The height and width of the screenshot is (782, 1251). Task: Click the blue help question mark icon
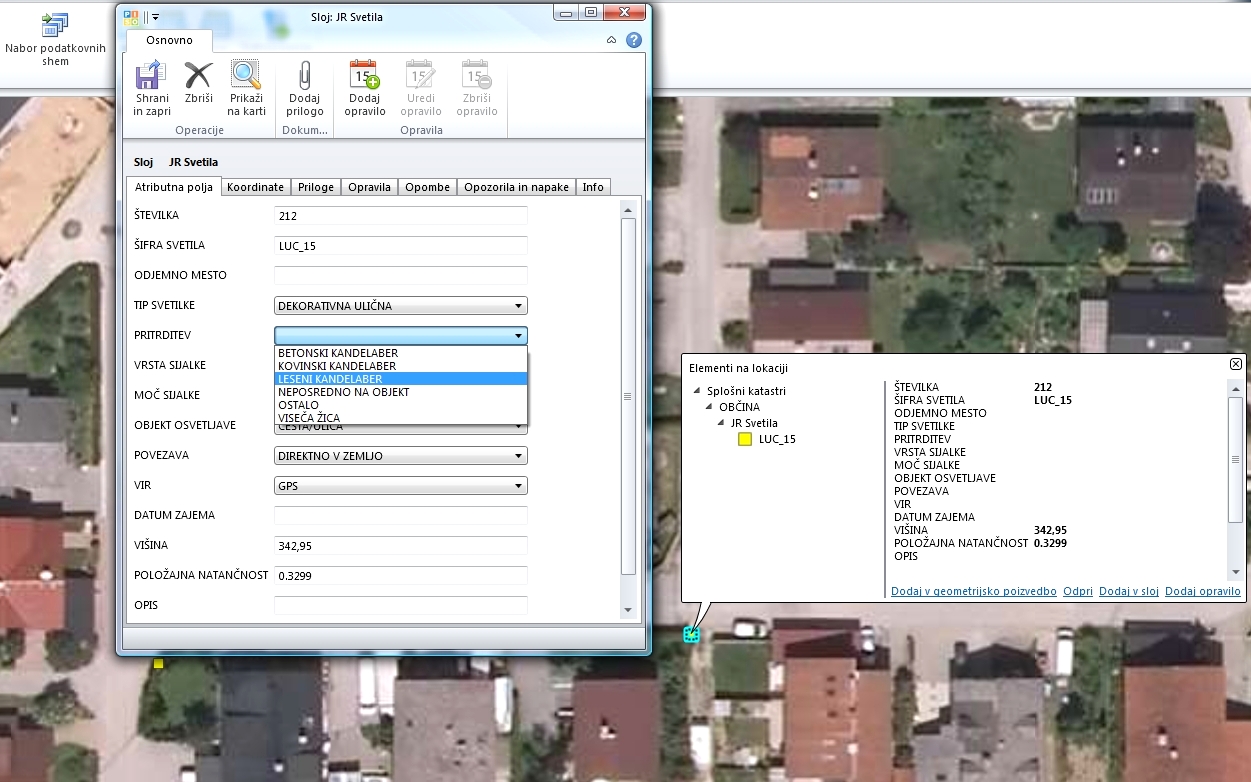[x=633, y=41]
